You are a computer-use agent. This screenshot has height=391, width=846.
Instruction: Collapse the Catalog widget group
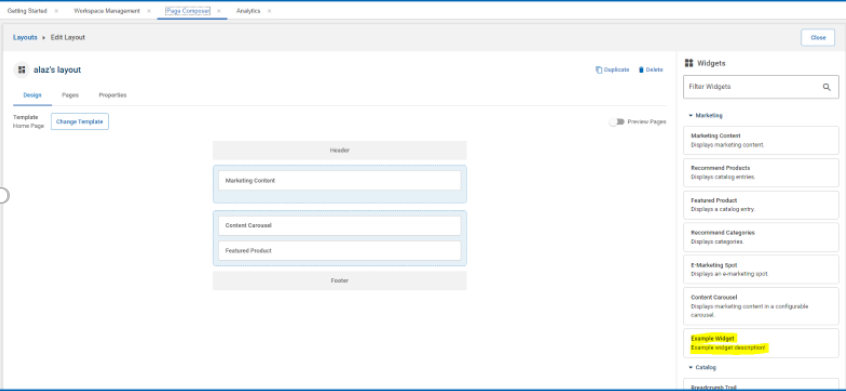coord(691,367)
